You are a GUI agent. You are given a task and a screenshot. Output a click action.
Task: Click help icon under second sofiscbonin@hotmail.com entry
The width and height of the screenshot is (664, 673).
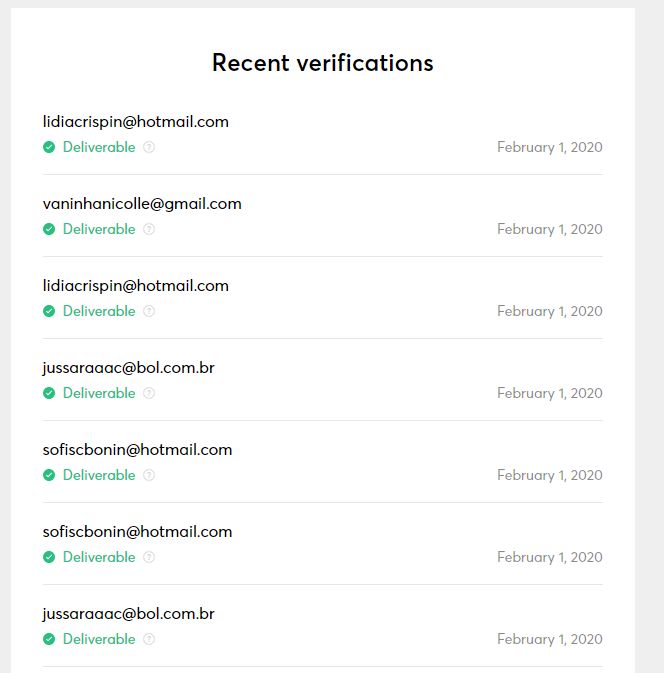149,557
